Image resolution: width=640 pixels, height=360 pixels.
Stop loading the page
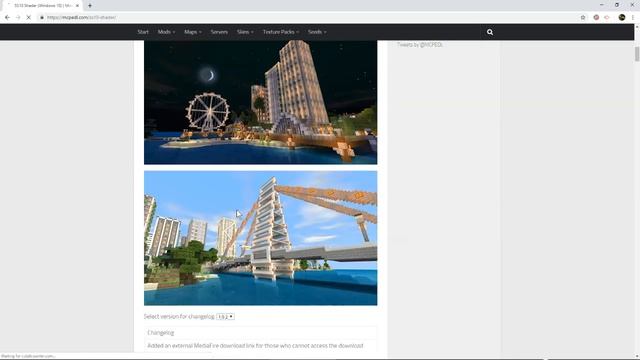click(29, 17)
